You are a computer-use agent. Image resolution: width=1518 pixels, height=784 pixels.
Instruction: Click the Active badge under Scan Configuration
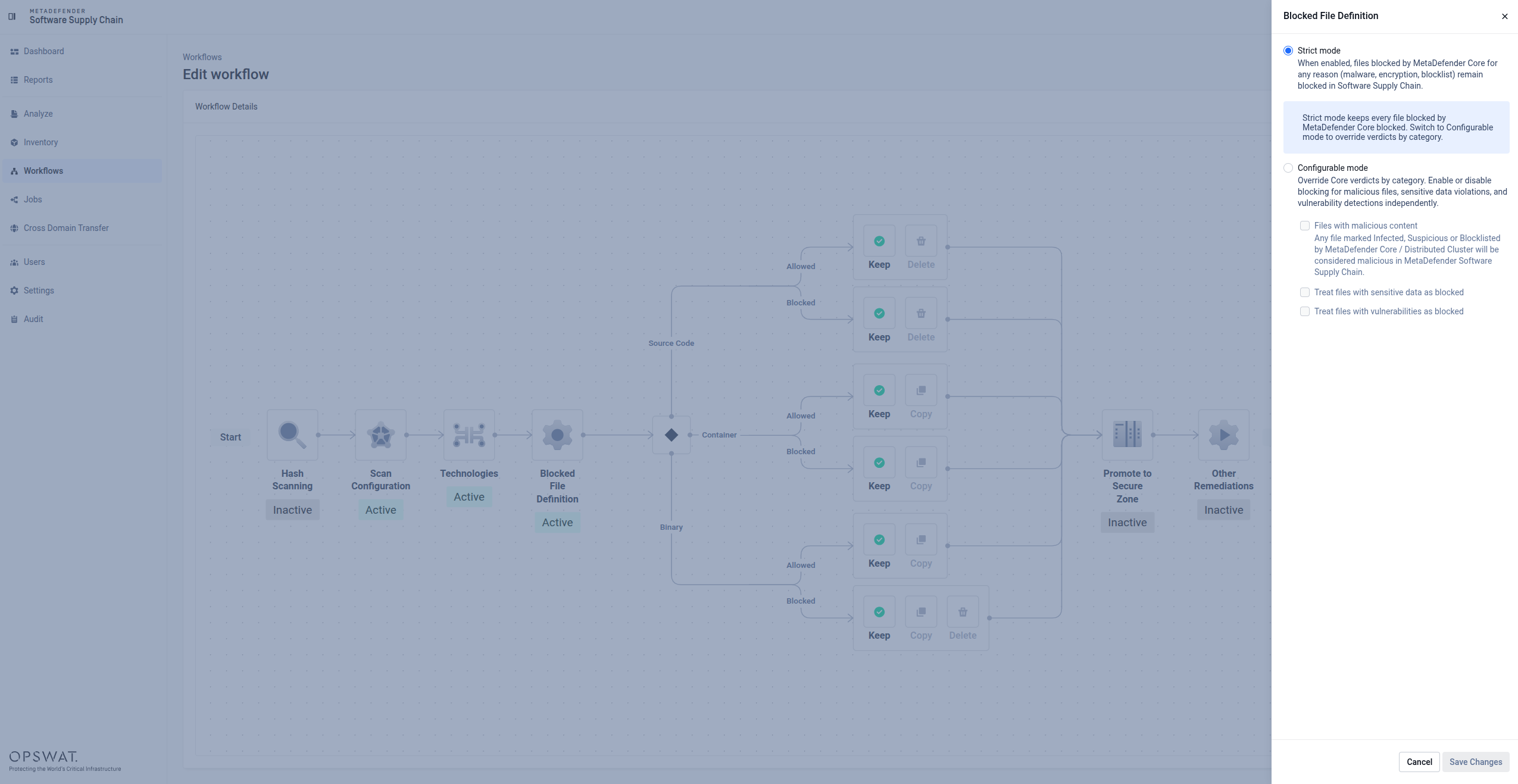pyautogui.click(x=381, y=510)
